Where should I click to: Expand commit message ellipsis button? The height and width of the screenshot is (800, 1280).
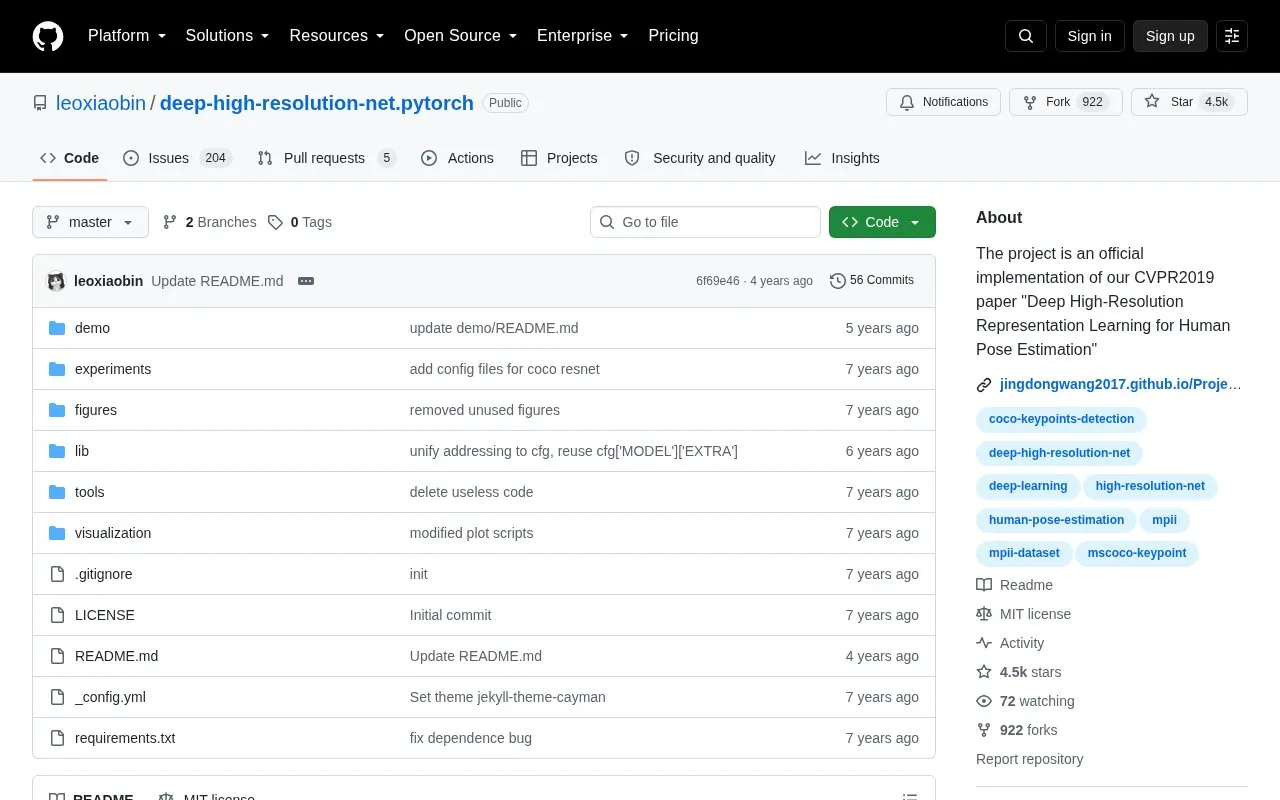[306, 281]
